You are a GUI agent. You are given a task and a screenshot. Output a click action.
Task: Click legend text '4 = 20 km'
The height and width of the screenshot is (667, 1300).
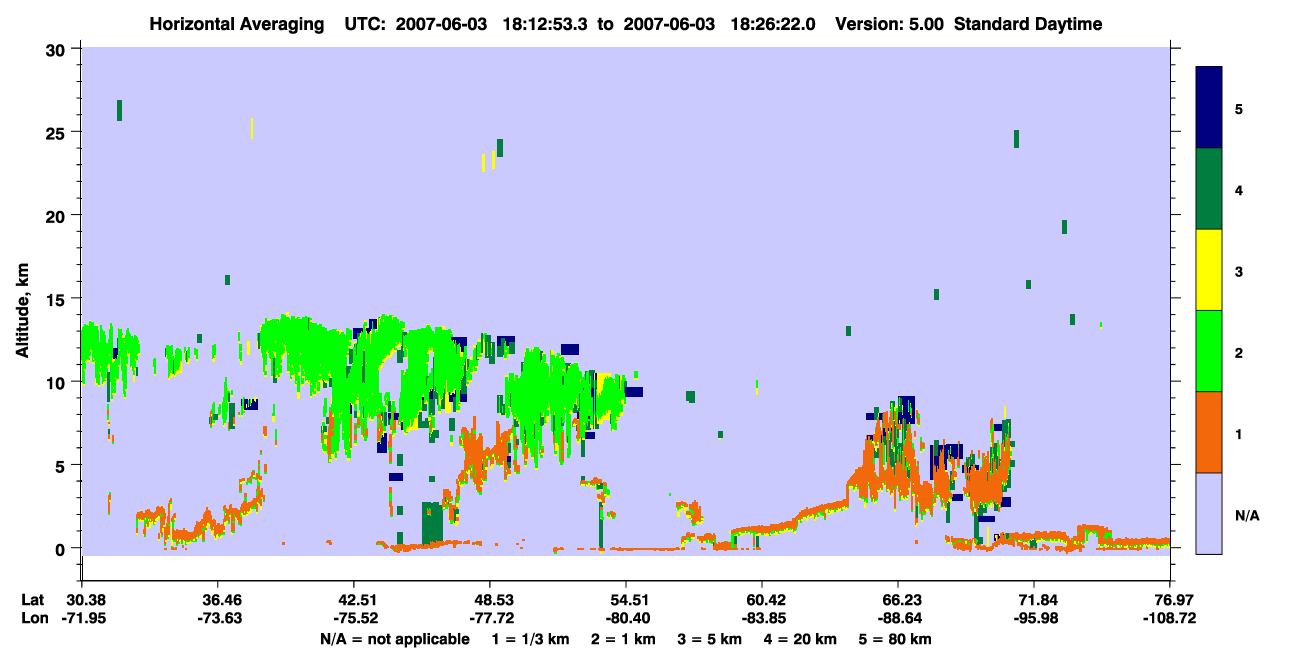click(x=800, y=639)
